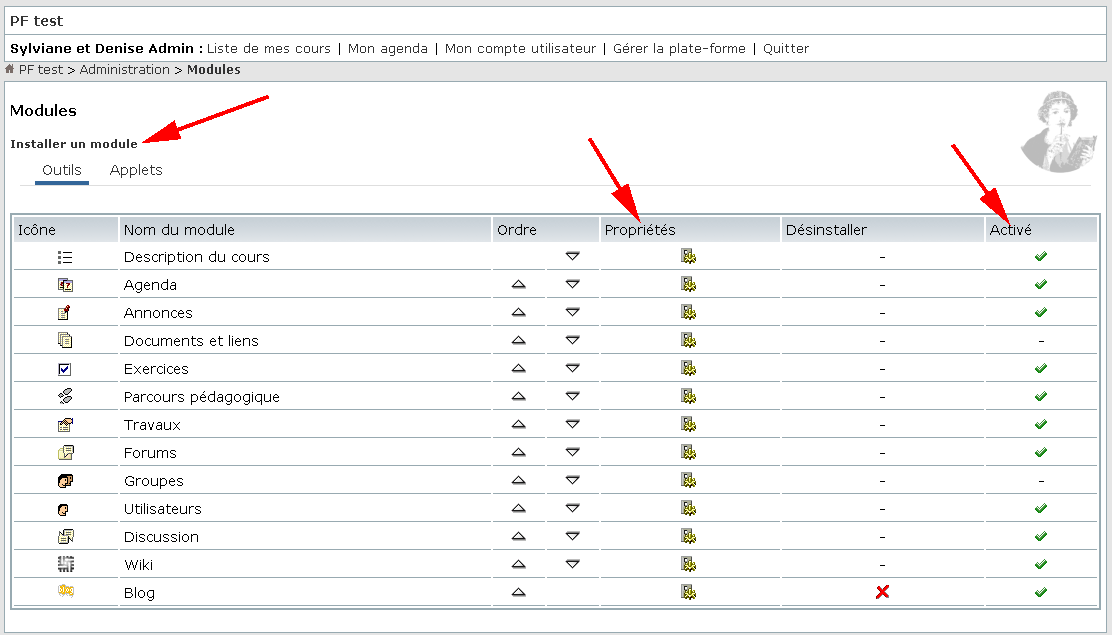The image size is (1112, 635).
Task: Deactivate Annonces via green checkmark
Action: [1040, 312]
